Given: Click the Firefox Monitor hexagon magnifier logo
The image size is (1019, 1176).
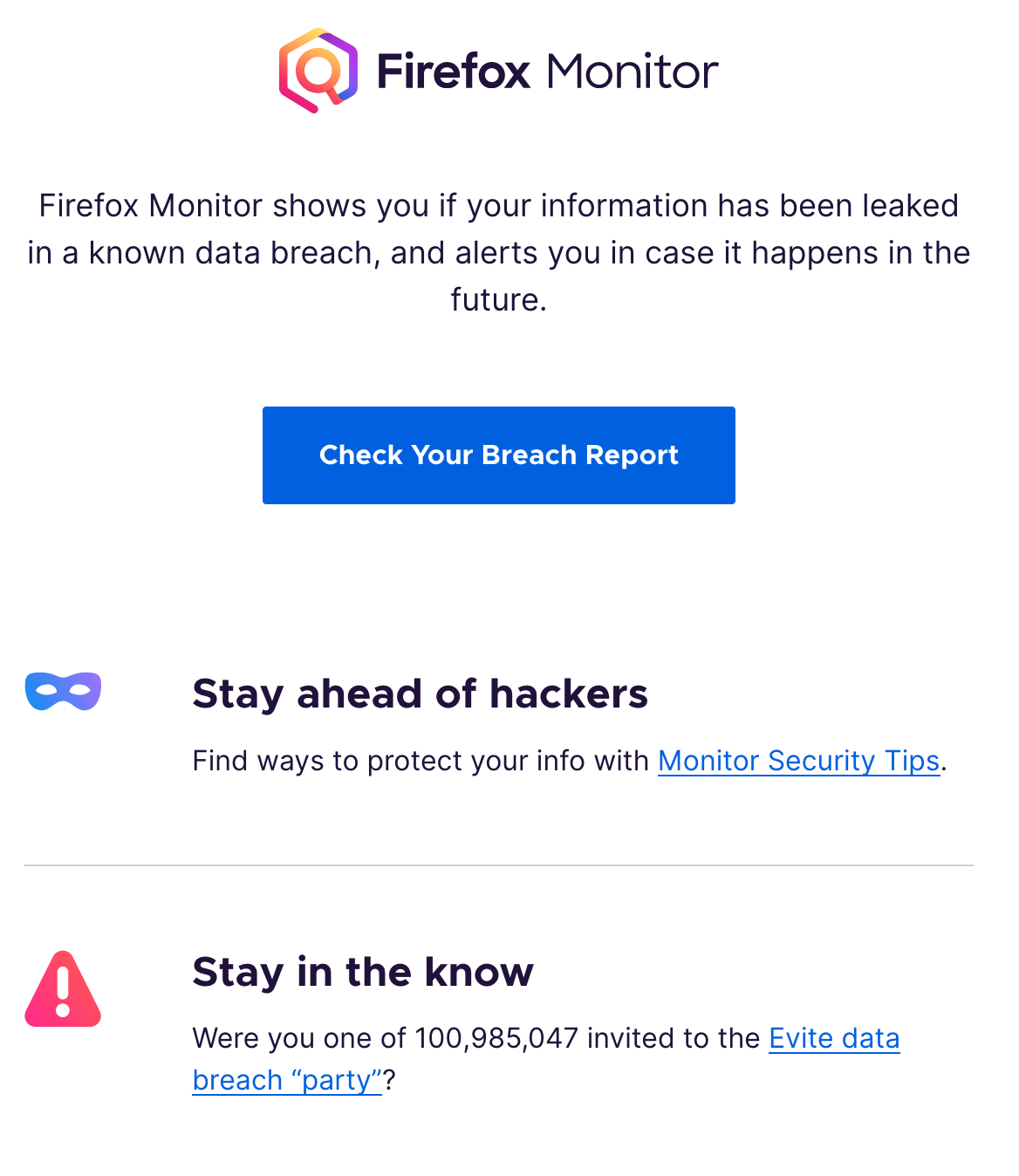Looking at the screenshot, I should (318, 71).
